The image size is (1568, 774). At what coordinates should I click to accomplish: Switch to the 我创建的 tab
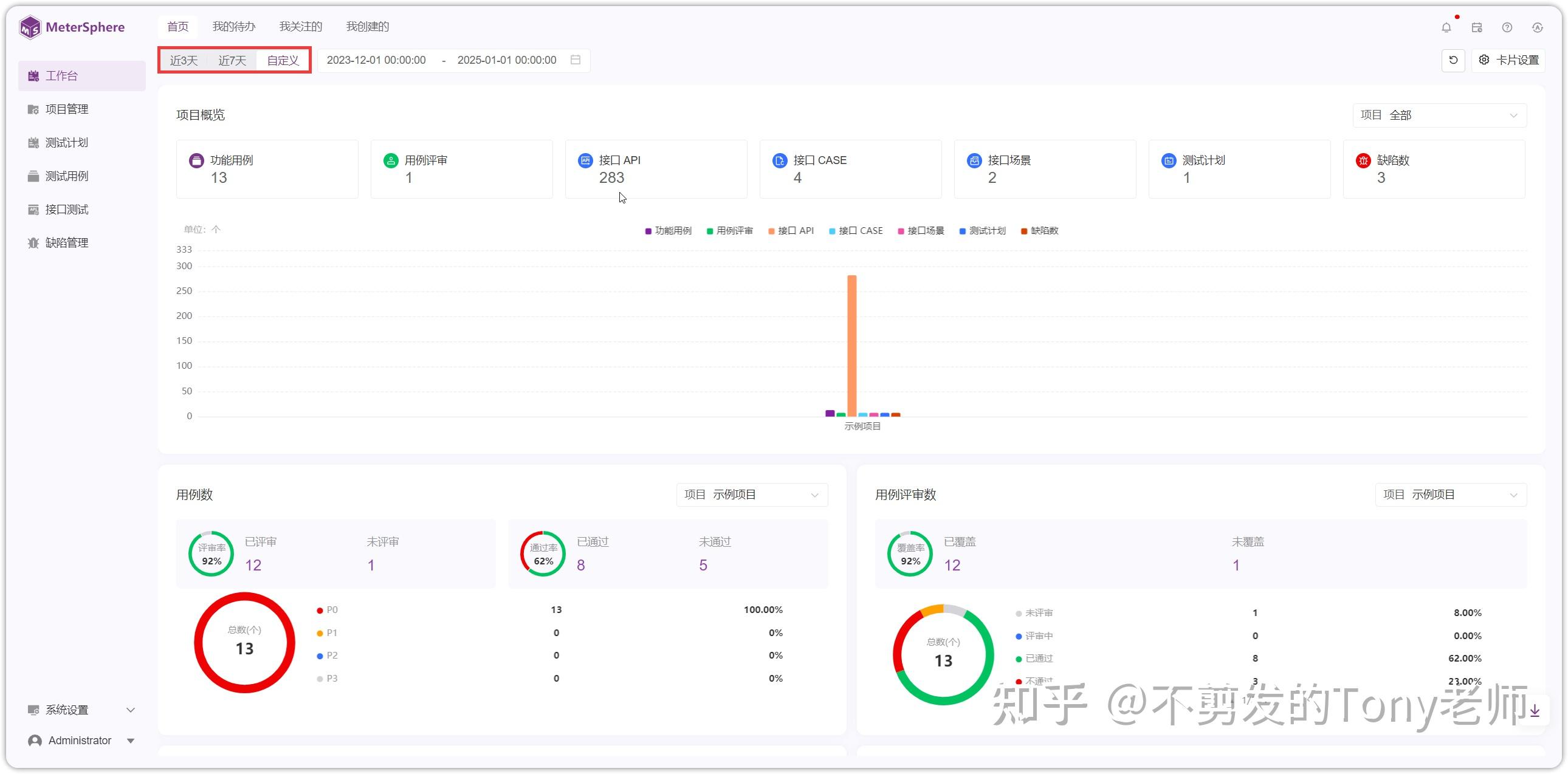click(368, 27)
